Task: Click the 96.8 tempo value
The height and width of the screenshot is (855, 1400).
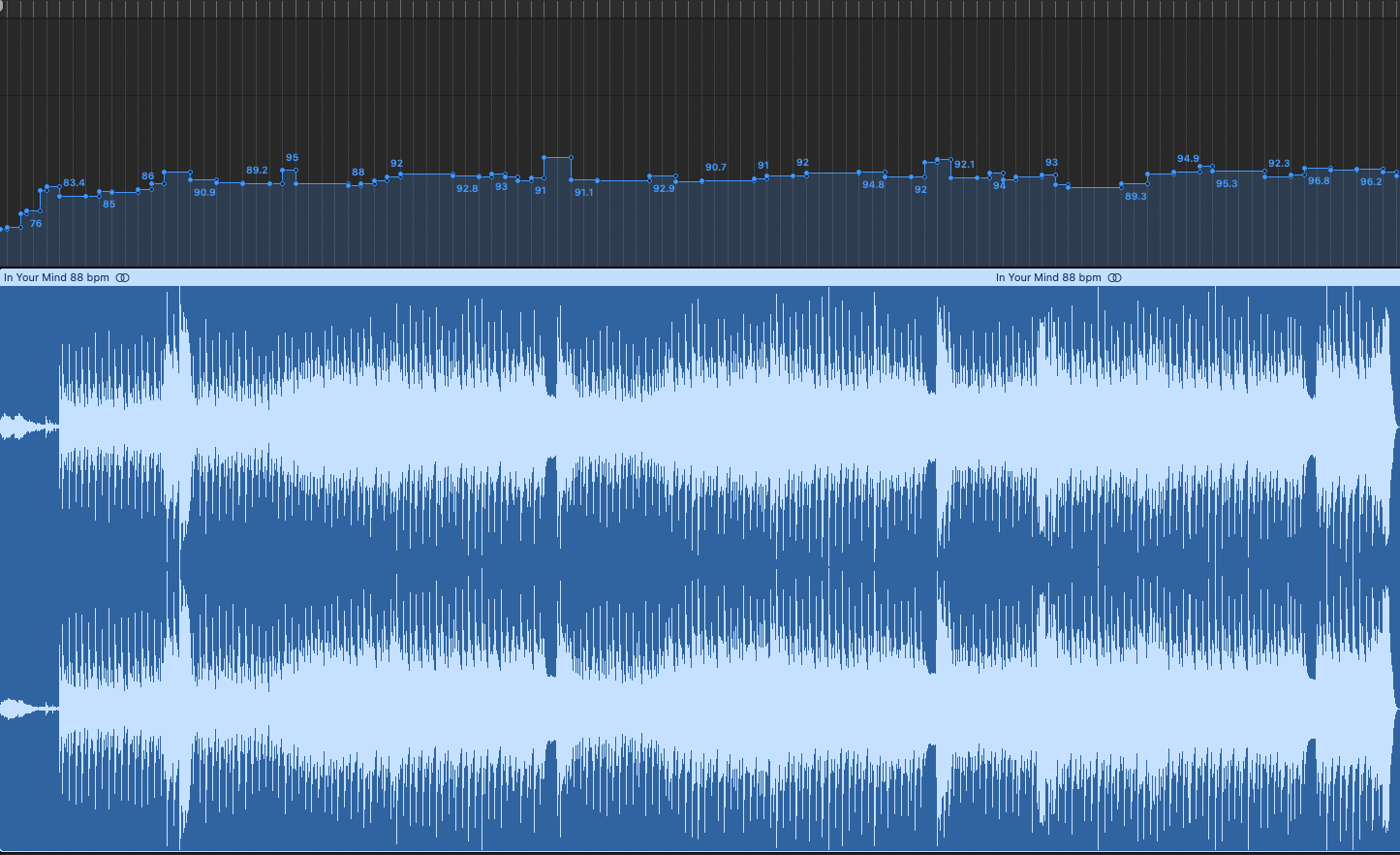Action: 1319,181
